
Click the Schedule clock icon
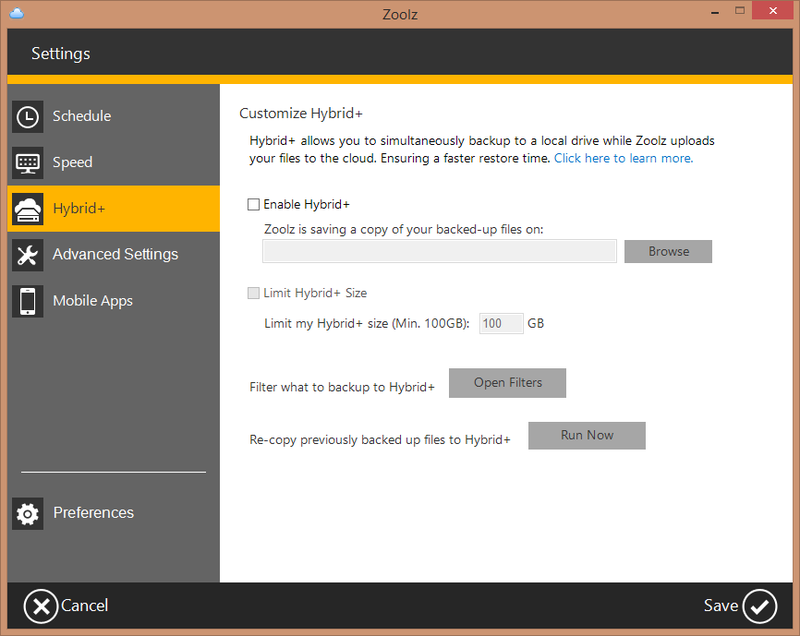[28, 117]
